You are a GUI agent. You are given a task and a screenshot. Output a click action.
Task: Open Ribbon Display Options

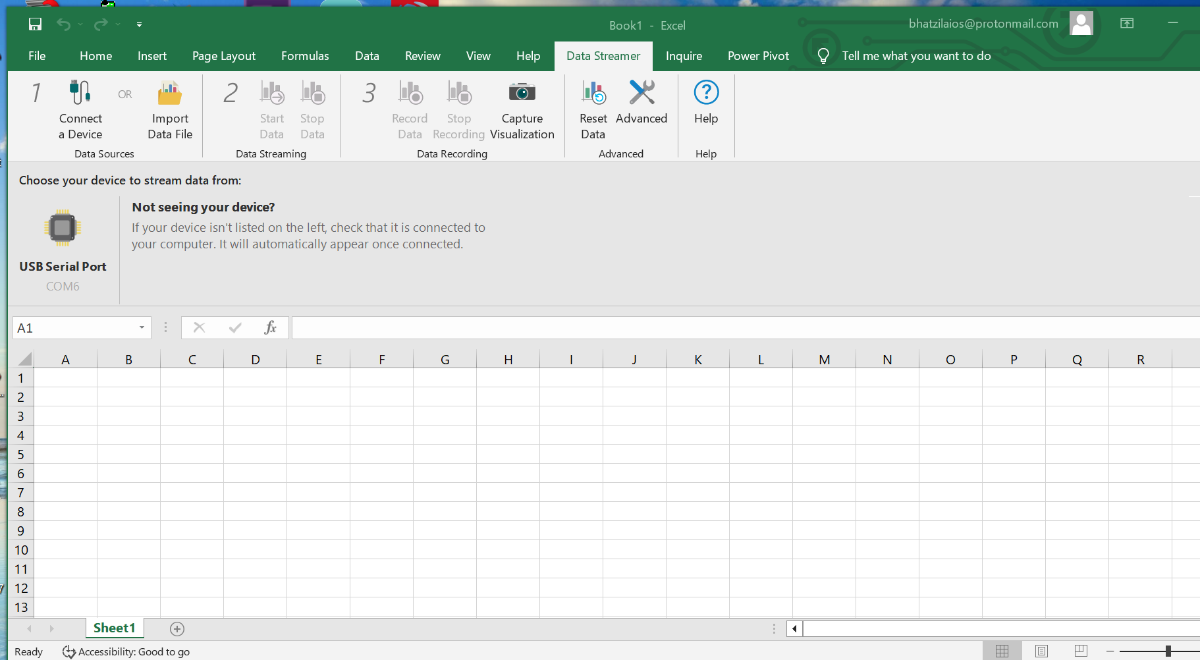click(x=1127, y=23)
